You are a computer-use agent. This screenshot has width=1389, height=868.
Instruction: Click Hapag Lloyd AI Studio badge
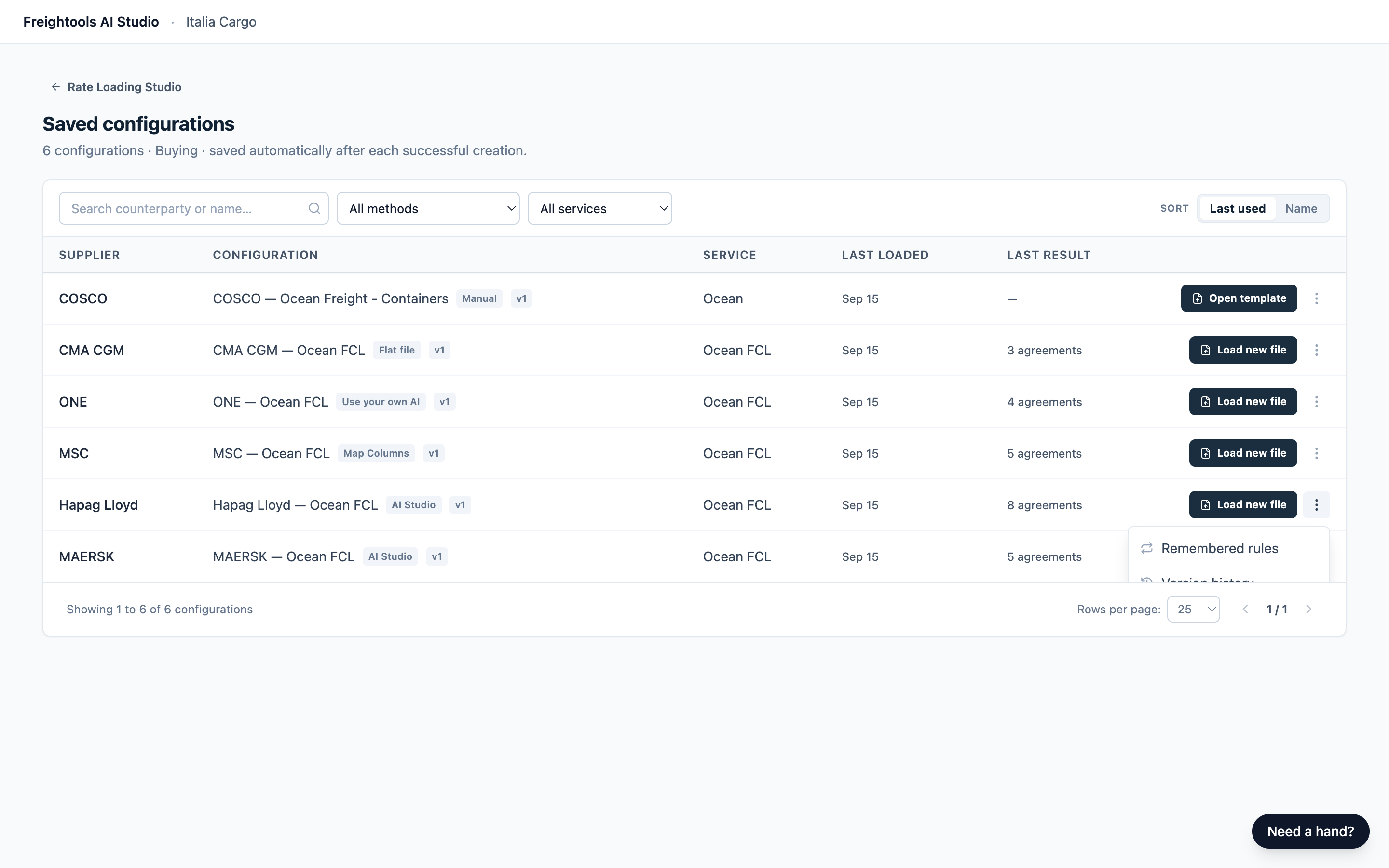pyautogui.click(x=413, y=505)
